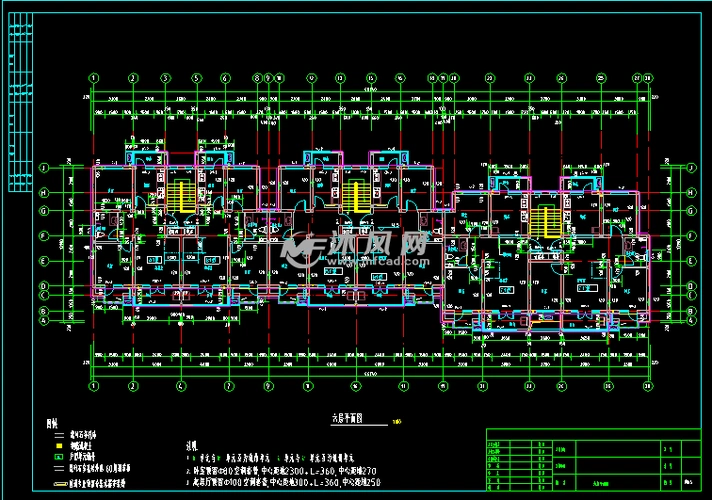Click the first white legend symbol
The width and height of the screenshot is (712, 500).
point(58,435)
